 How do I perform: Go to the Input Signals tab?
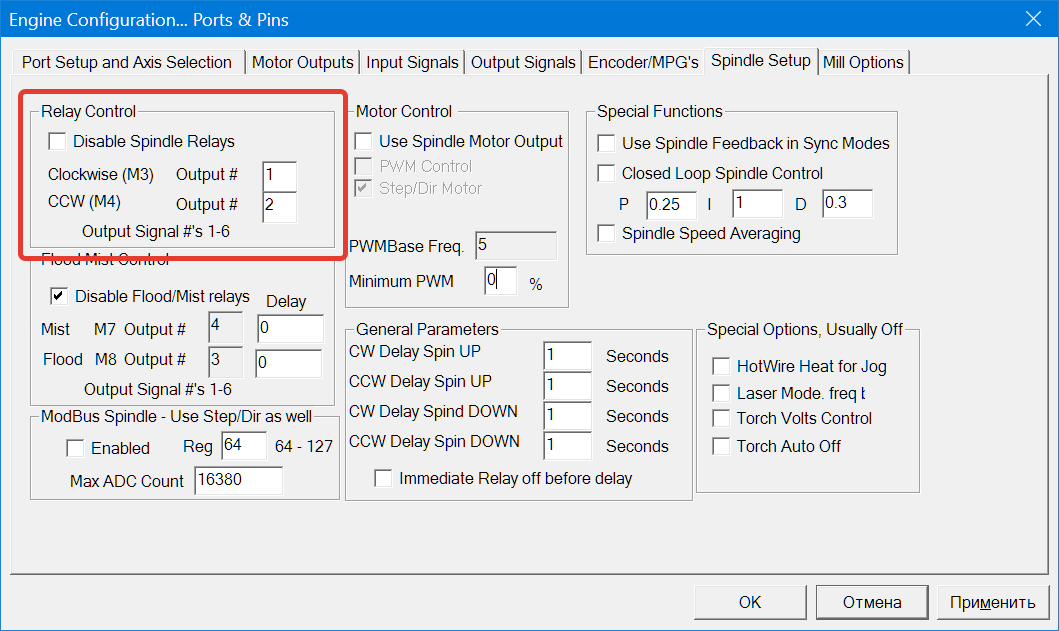click(412, 62)
